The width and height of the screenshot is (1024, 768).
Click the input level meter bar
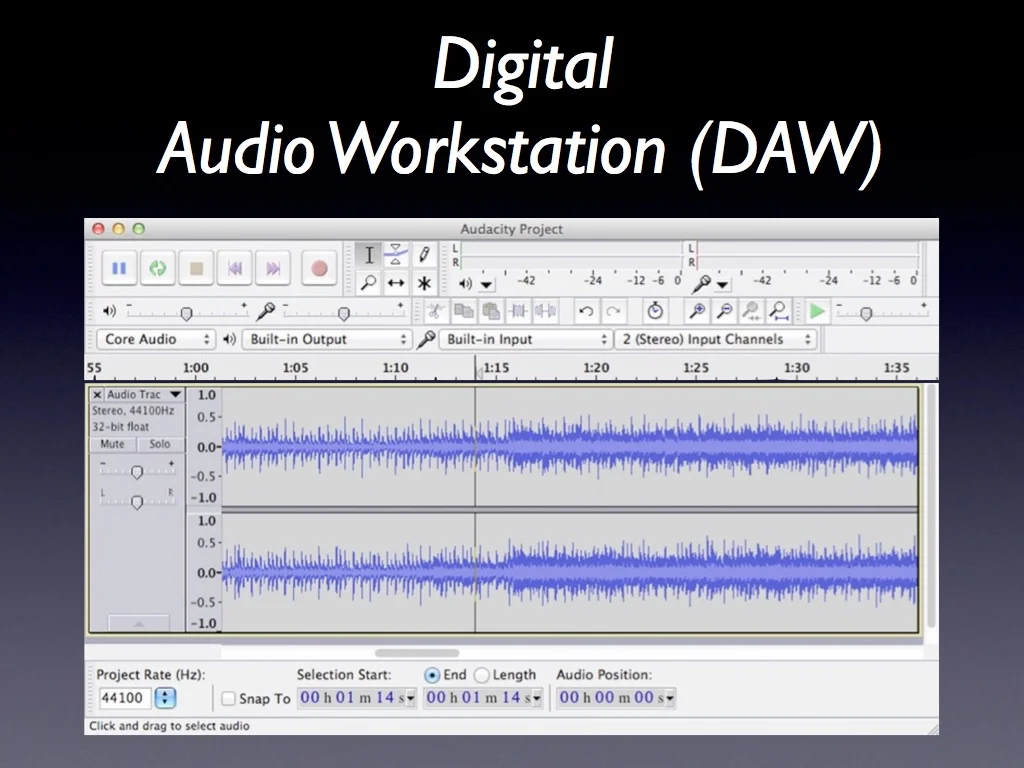pyautogui.click(x=807, y=255)
